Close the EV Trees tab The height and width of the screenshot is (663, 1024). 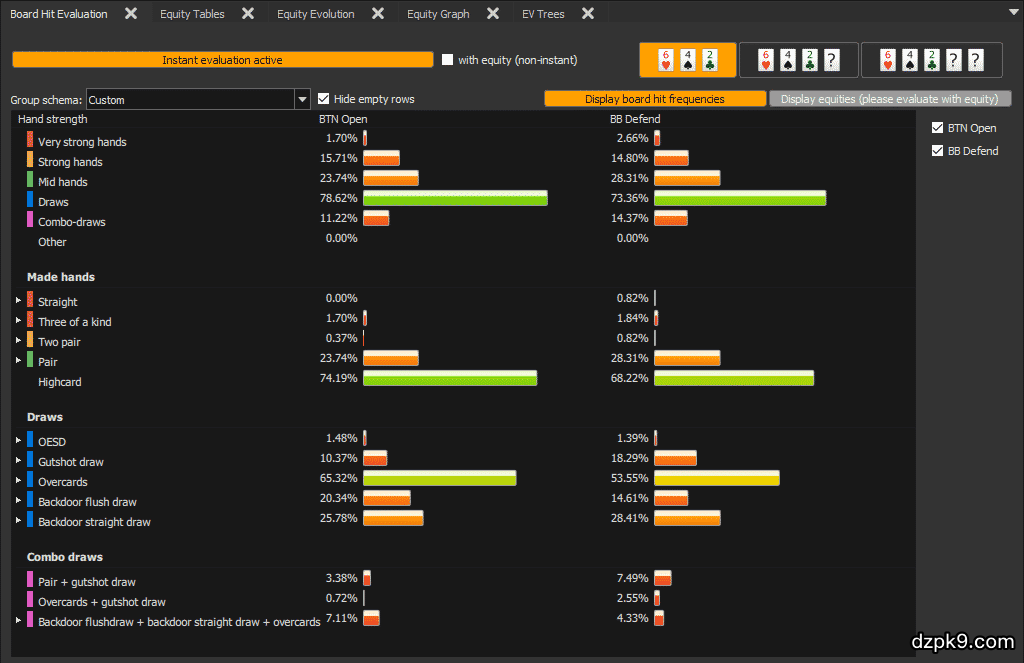pyautogui.click(x=588, y=14)
